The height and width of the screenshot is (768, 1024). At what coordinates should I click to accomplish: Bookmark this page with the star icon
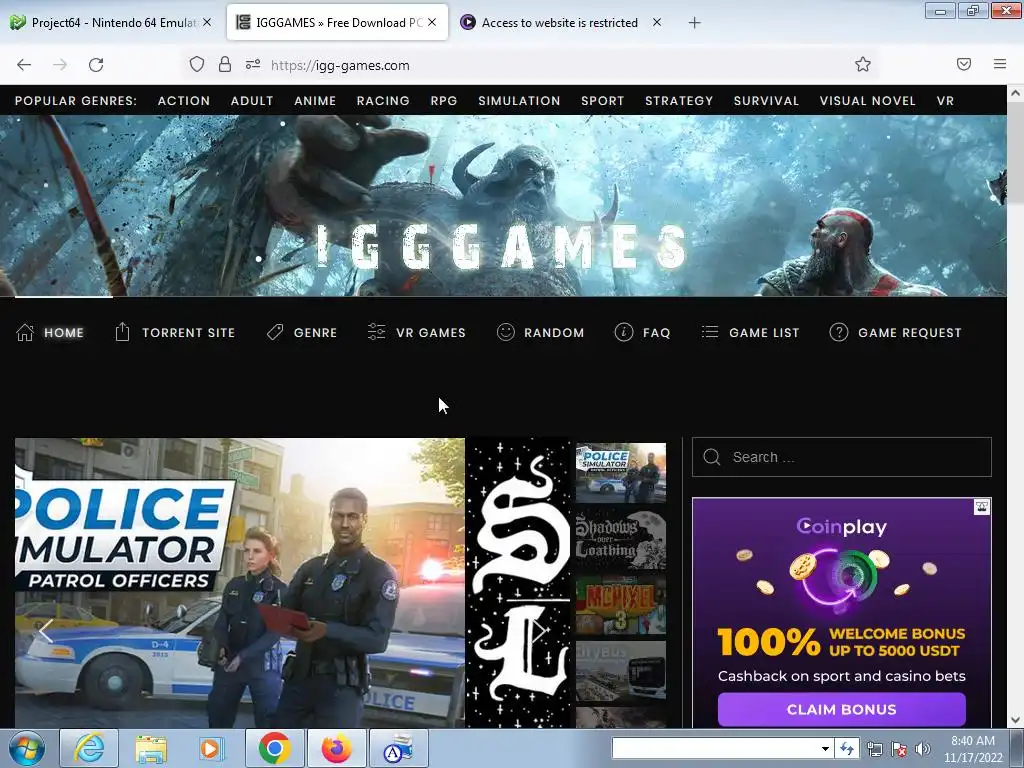pos(863,64)
